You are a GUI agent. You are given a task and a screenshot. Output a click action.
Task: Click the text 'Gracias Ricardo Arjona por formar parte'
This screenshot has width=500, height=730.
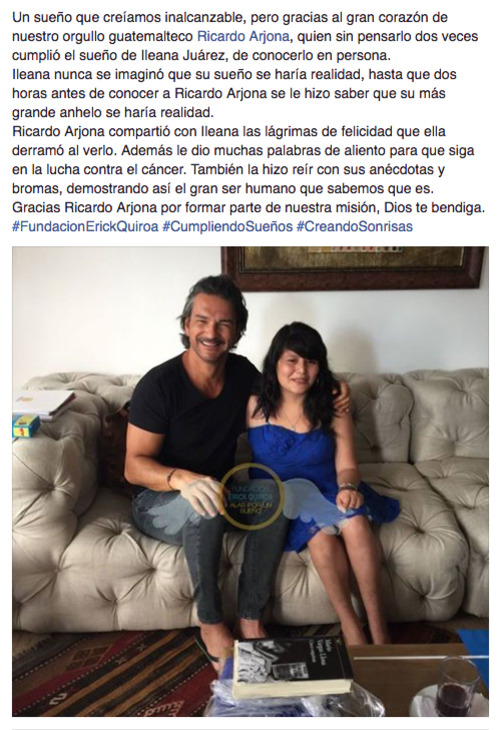[169, 208]
